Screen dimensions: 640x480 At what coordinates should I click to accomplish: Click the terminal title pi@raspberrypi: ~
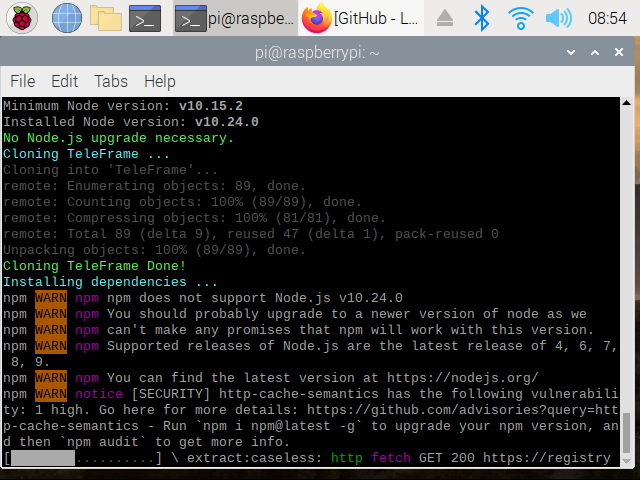[317, 53]
